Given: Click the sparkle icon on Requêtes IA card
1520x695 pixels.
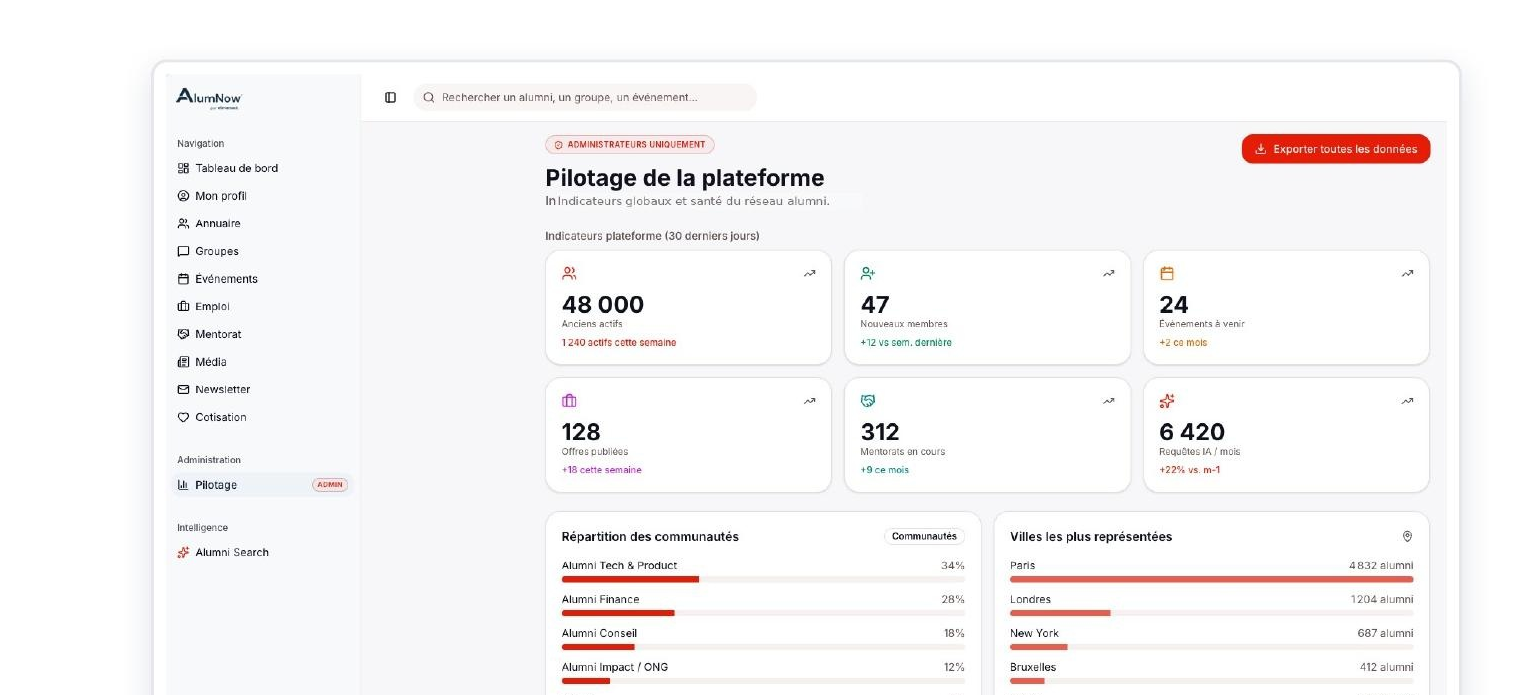Looking at the screenshot, I should 1166,401.
